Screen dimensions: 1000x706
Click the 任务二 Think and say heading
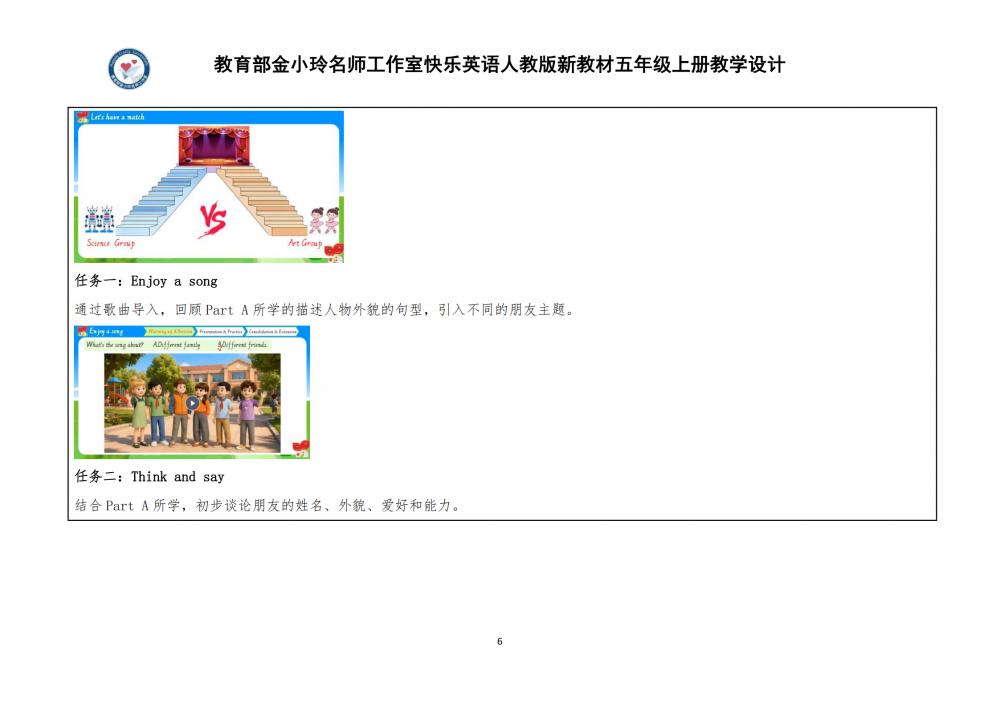tap(150, 477)
